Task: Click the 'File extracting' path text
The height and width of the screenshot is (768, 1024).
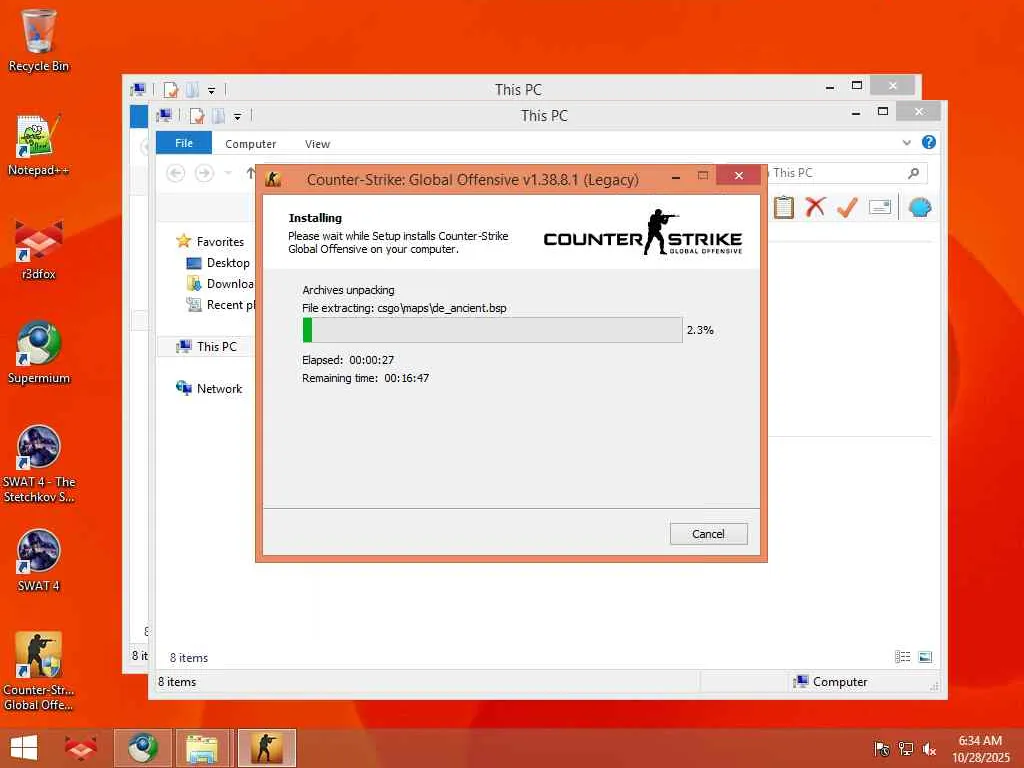Action: tap(404, 308)
